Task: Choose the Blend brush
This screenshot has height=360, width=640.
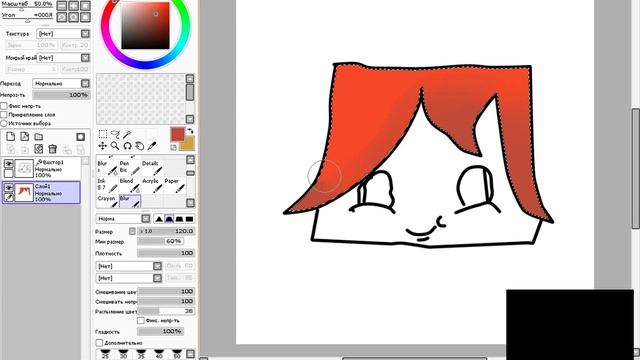Action: pos(129,185)
